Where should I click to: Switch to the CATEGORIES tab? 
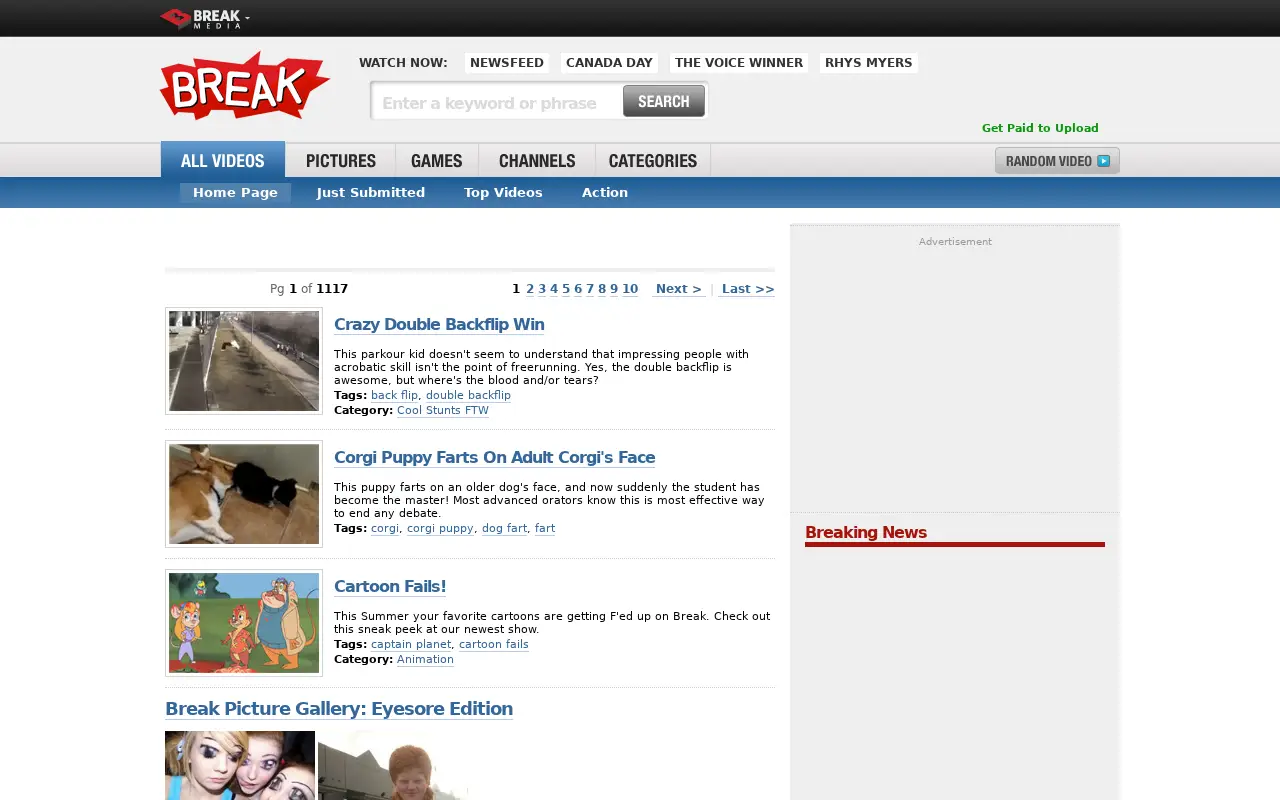click(x=653, y=160)
